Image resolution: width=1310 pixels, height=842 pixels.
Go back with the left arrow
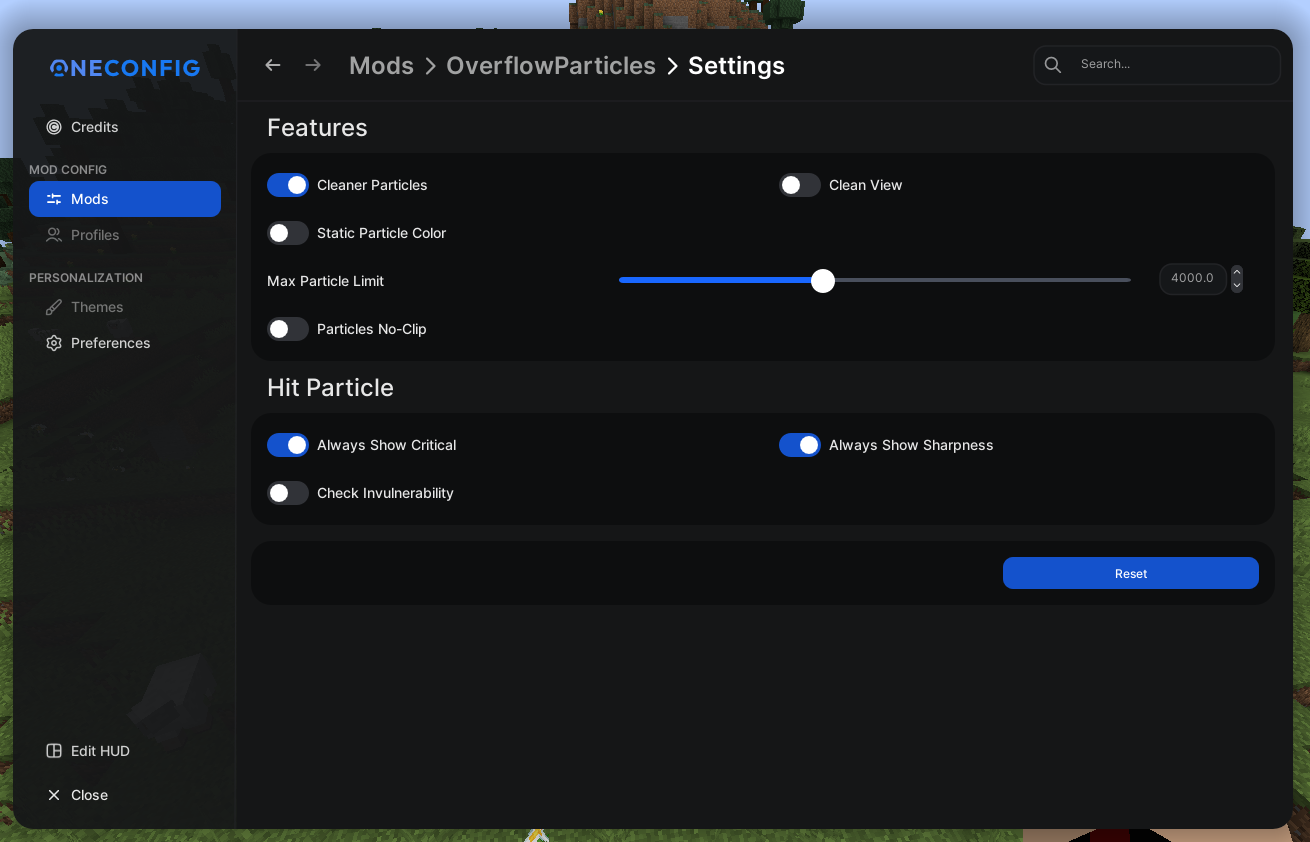272,65
